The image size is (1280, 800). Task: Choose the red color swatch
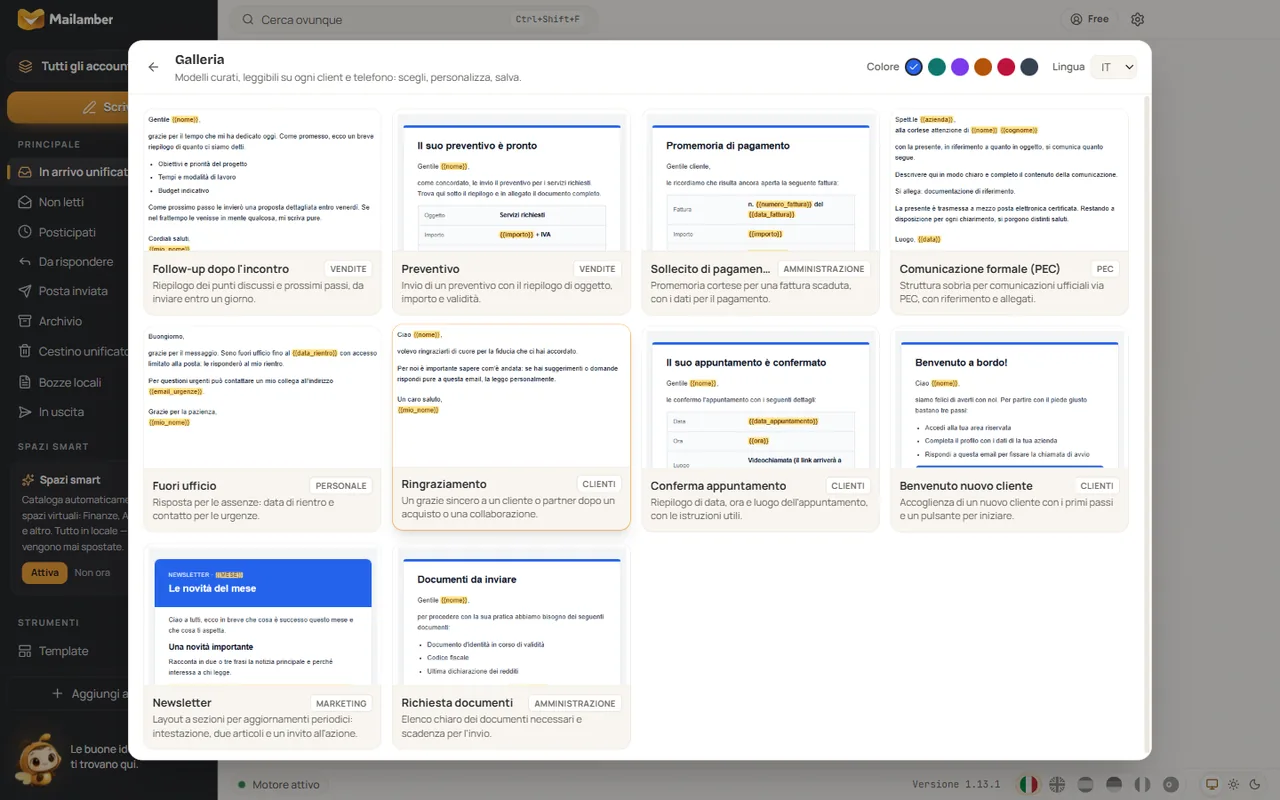(x=1006, y=67)
